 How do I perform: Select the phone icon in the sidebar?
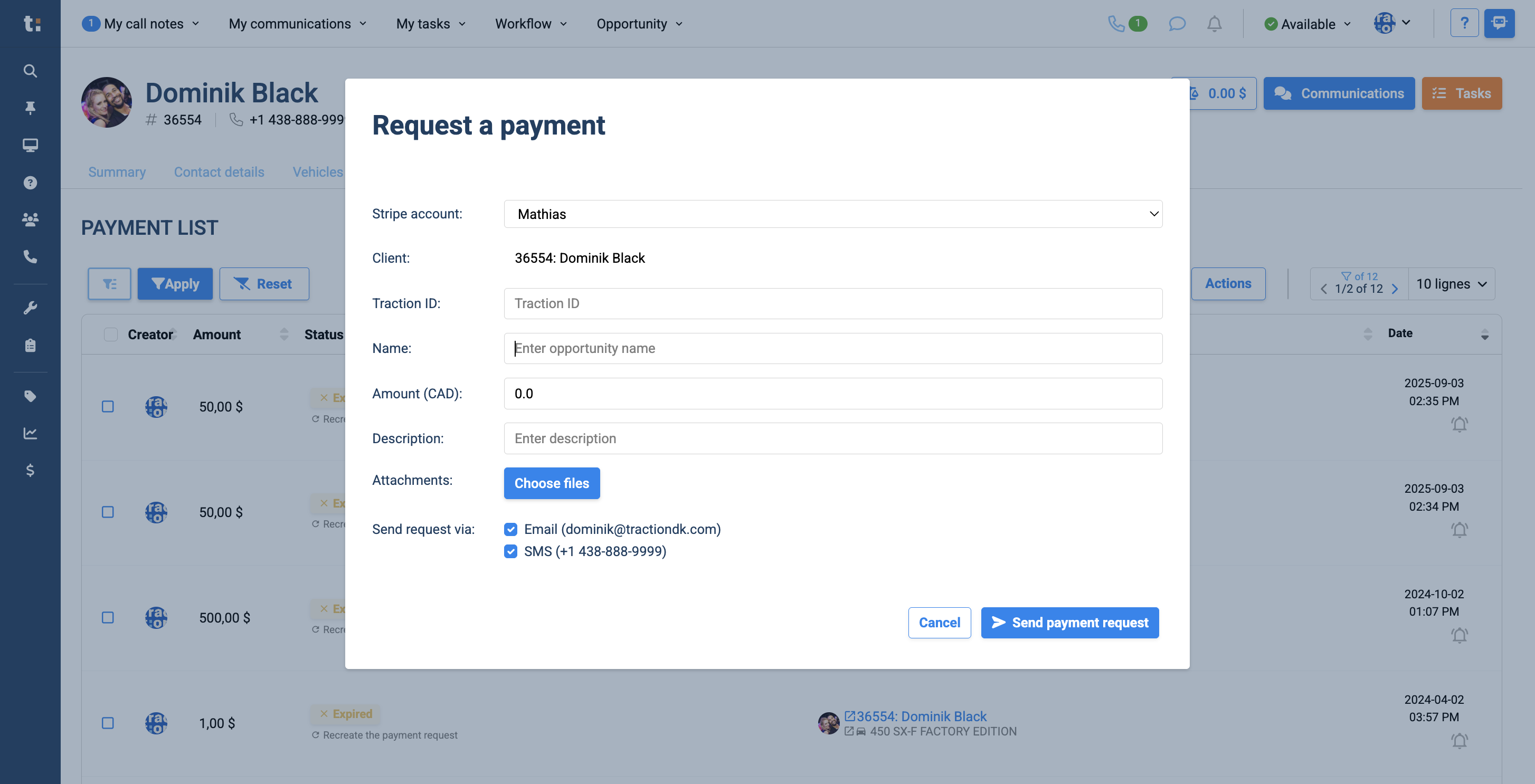coord(31,257)
